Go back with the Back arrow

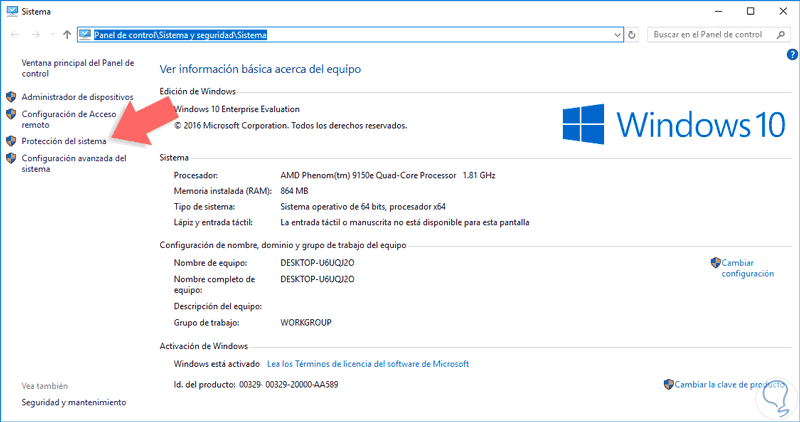tap(15, 35)
